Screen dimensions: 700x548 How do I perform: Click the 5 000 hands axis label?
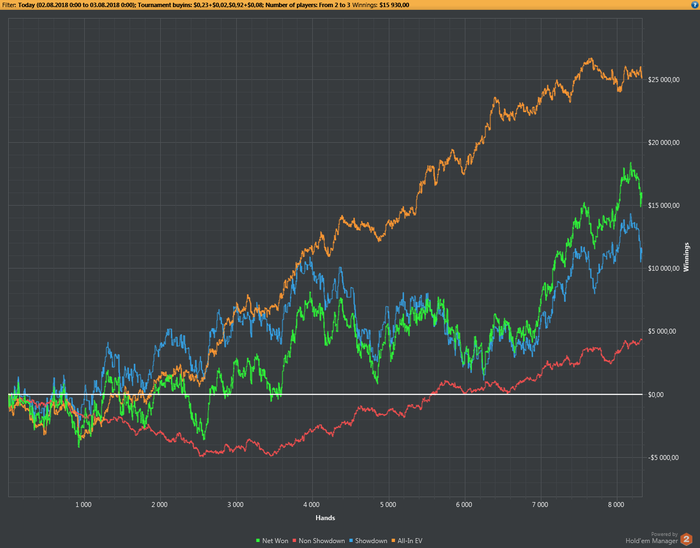[388, 505]
